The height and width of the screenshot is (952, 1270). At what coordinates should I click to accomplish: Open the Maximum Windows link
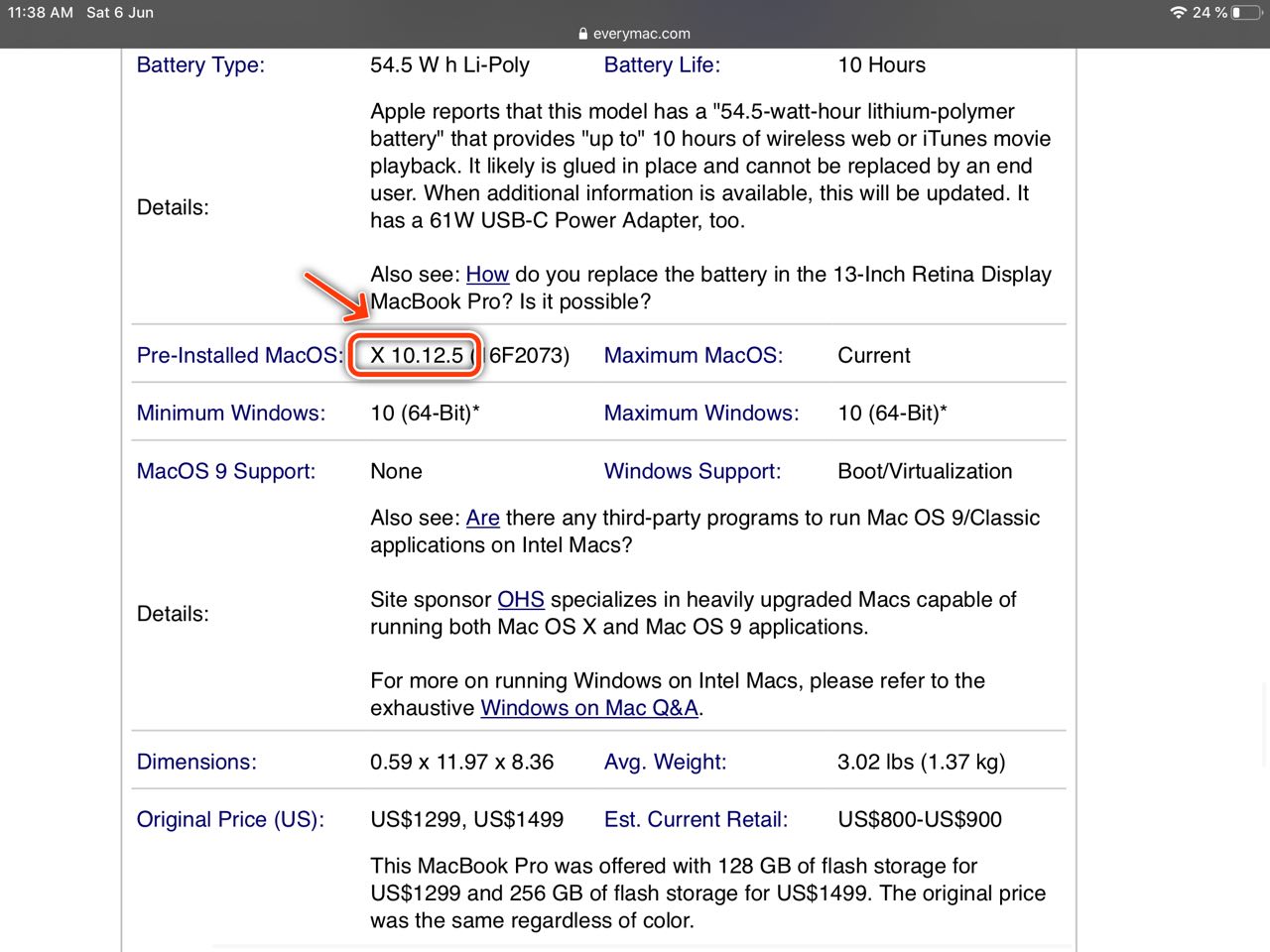pos(701,414)
